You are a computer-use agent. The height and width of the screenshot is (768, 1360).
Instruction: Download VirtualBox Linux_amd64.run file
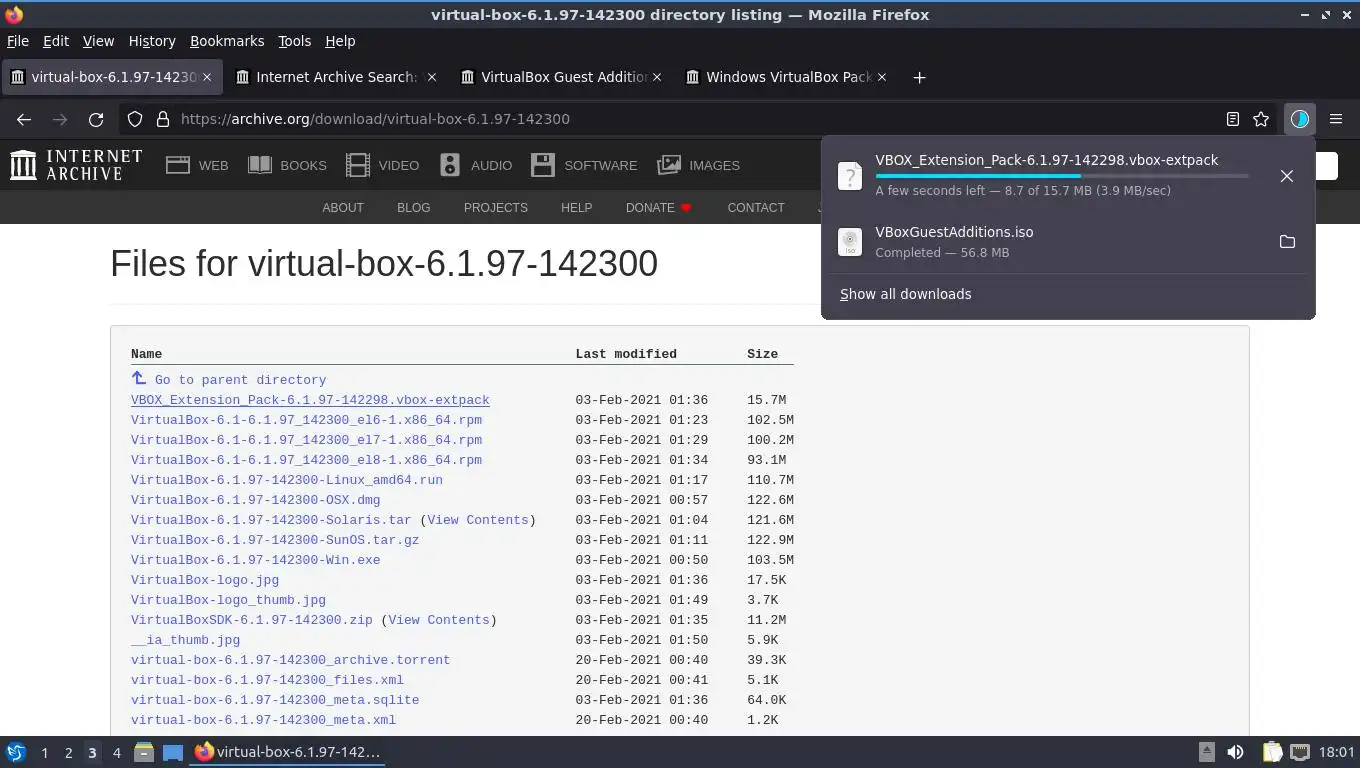click(x=287, y=480)
